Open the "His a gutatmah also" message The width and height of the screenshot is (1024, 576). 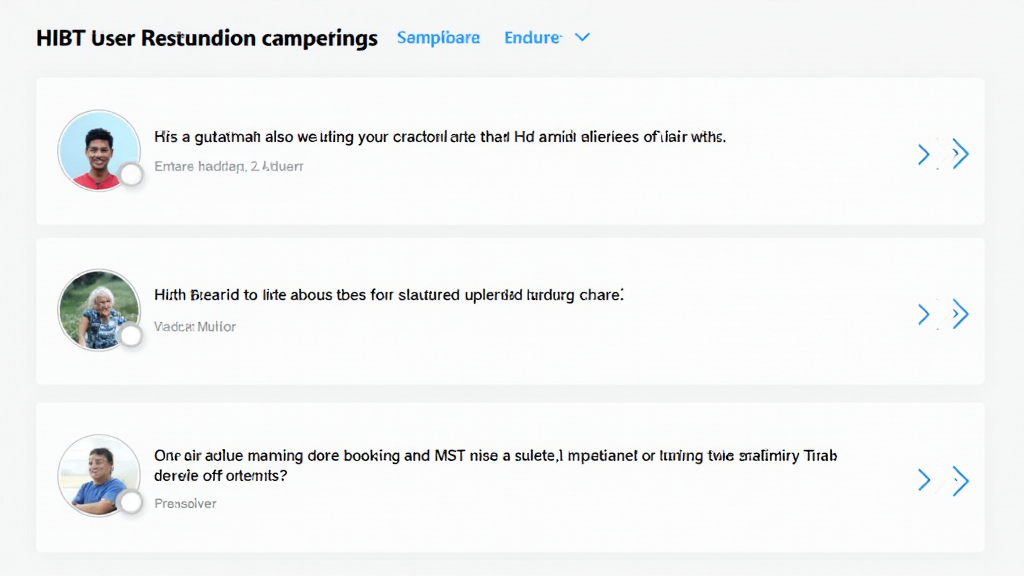[x=439, y=137]
